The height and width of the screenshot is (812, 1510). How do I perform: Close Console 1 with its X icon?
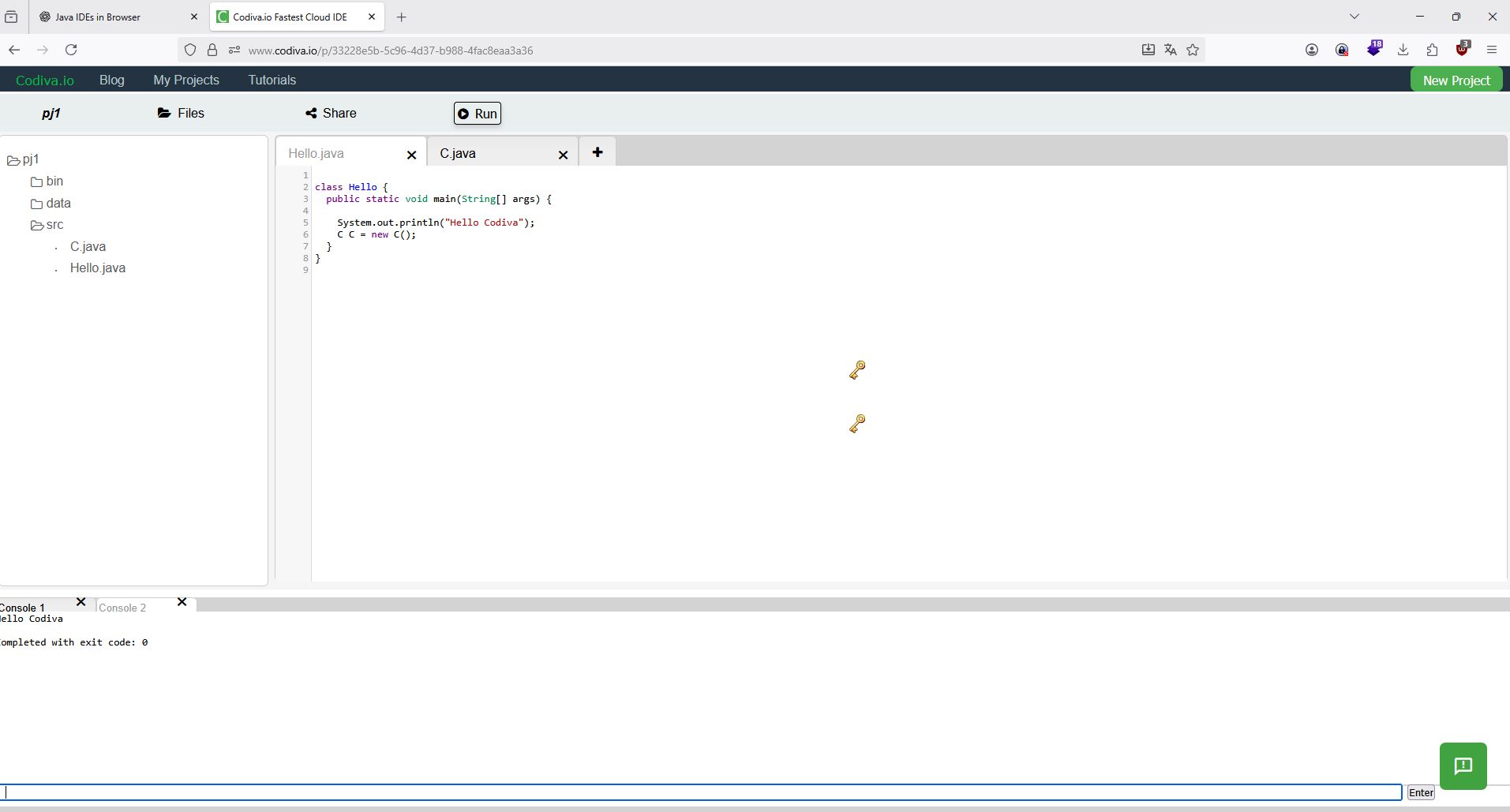click(81, 602)
